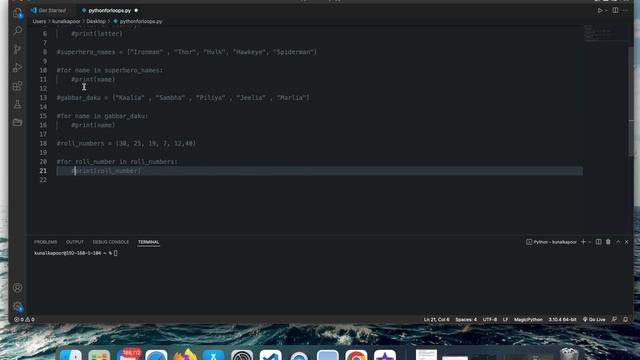640x360 pixels.
Task: Click line number 22 in the gutter
Action: 43,180
